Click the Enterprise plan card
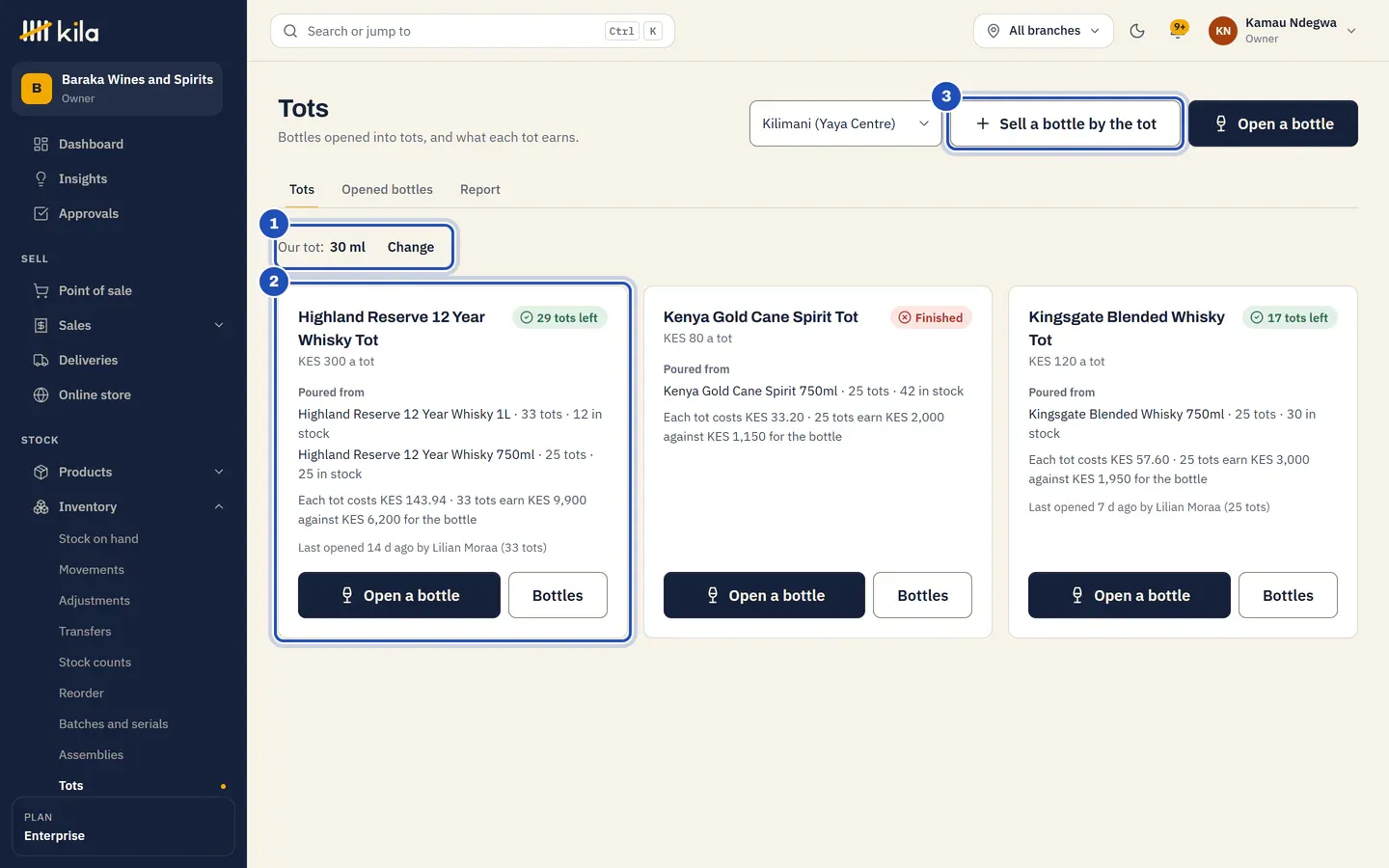The image size is (1389, 868). (123, 827)
